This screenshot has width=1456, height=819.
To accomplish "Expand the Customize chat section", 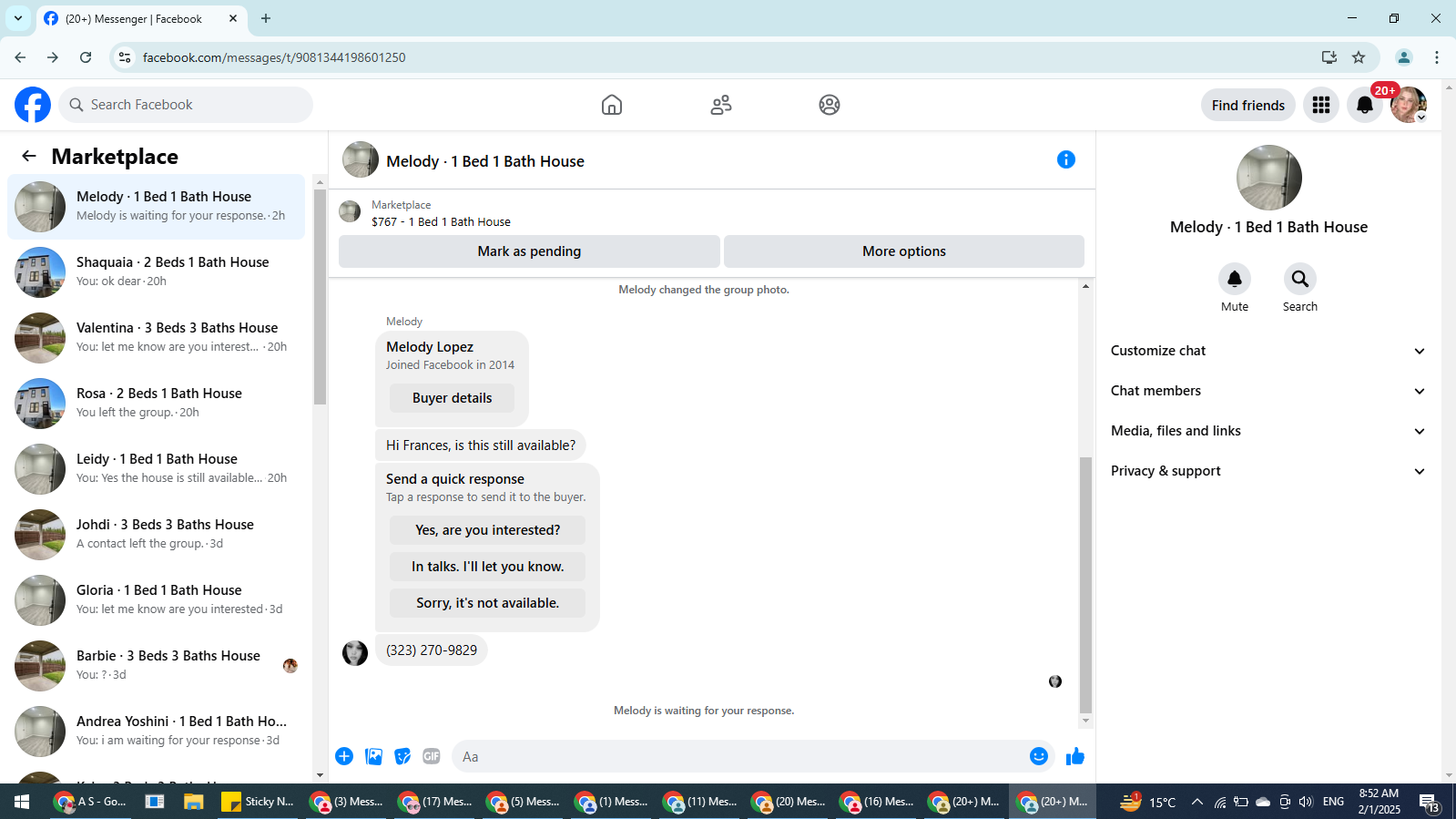I will coord(1268,351).
